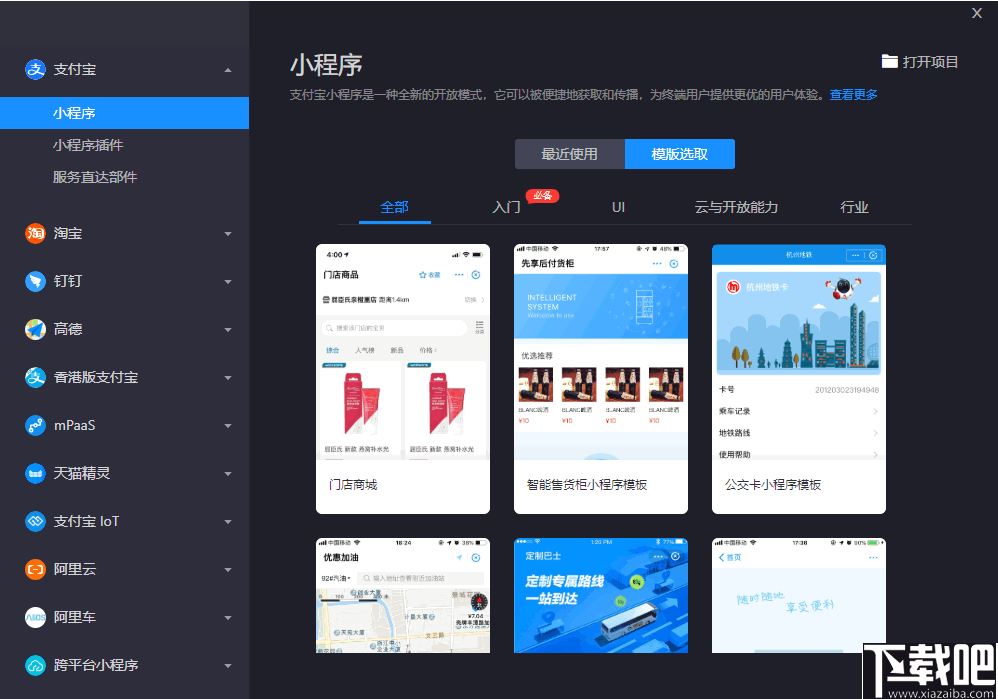
Task: Click the 支付宝 IoT platform icon
Action: 33,521
